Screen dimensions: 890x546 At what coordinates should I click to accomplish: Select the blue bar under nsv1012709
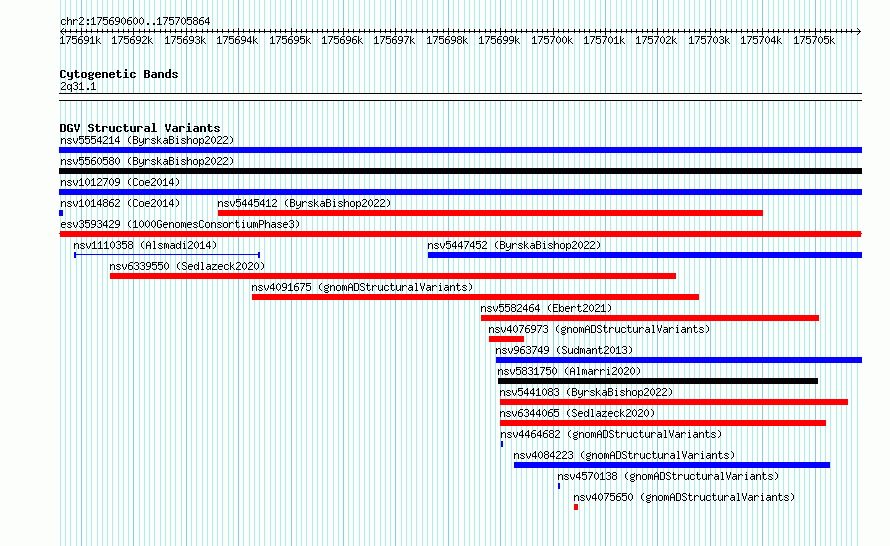tap(460, 192)
